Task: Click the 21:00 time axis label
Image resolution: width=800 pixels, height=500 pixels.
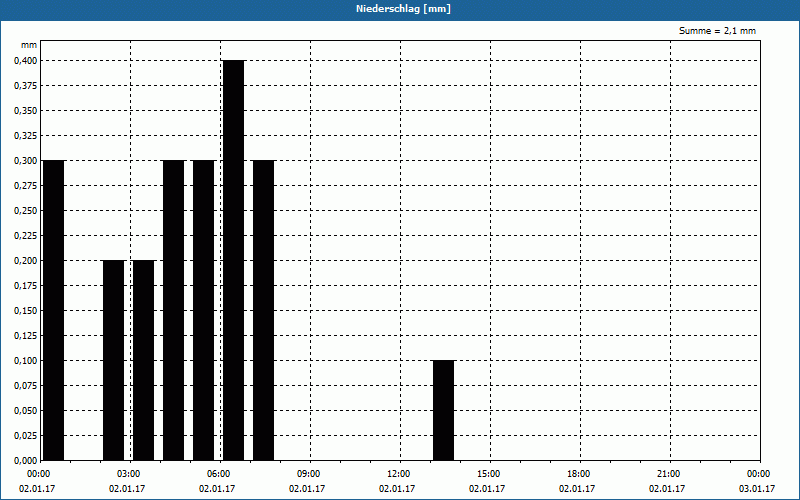Action: coord(668,474)
